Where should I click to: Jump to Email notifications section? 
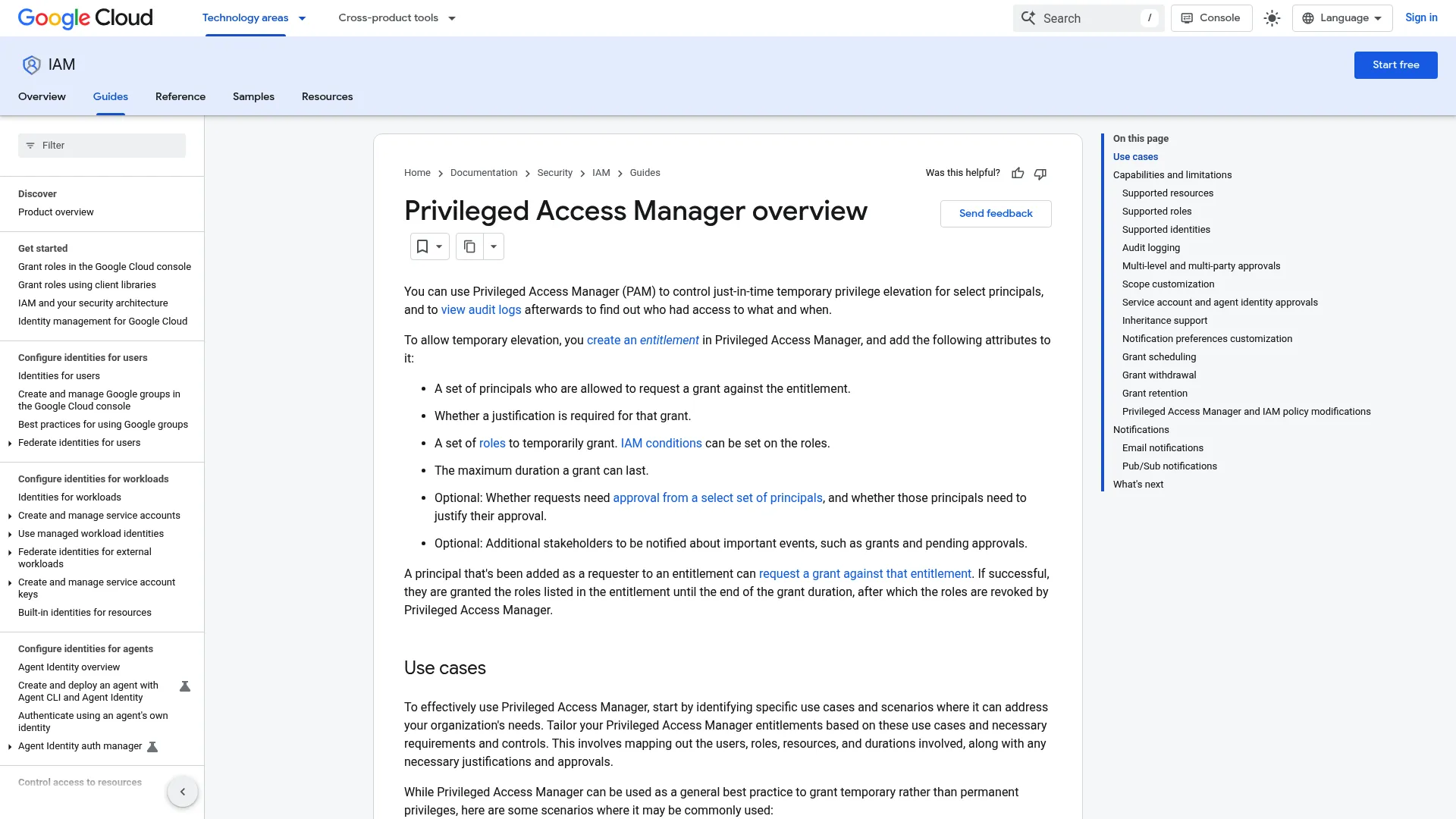(1163, 448)
